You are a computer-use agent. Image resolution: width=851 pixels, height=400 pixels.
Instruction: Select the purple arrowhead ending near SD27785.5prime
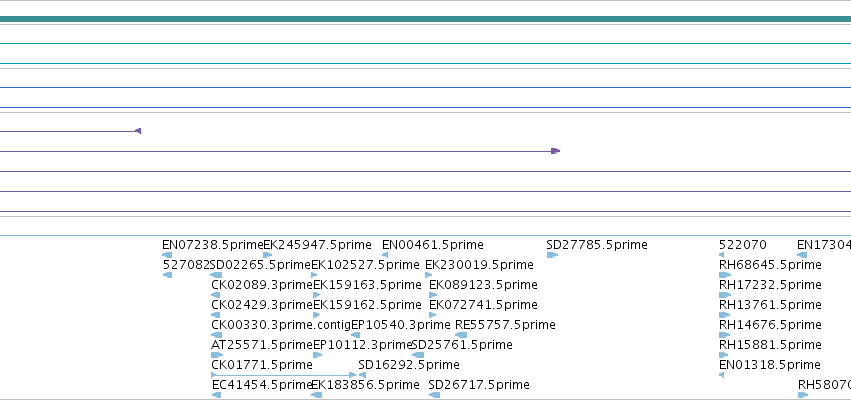point(555,151)
